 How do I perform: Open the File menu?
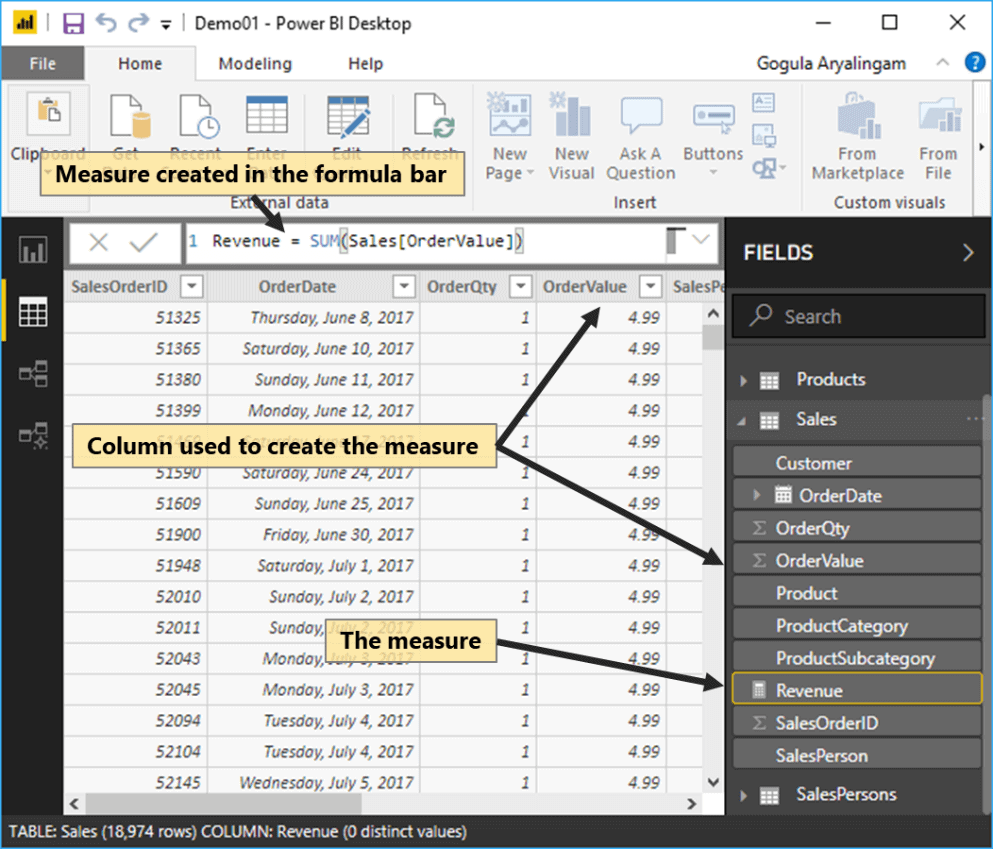(x=42, y=64)
